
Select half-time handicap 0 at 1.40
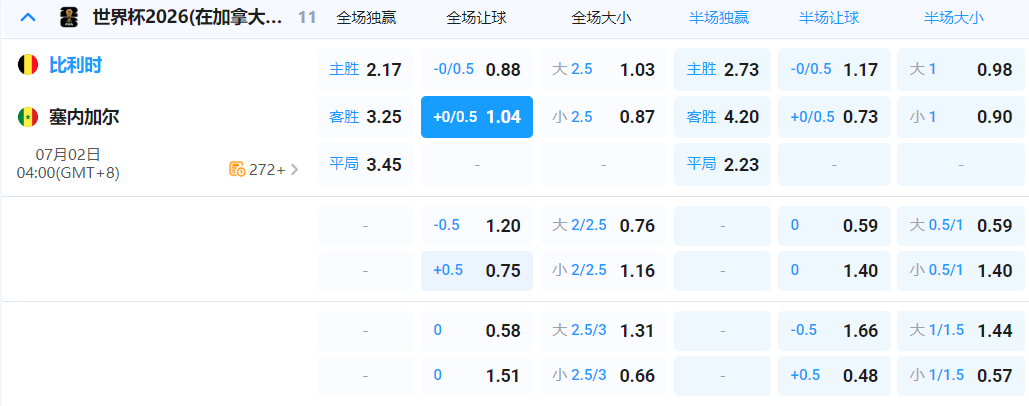pos(835,271)
